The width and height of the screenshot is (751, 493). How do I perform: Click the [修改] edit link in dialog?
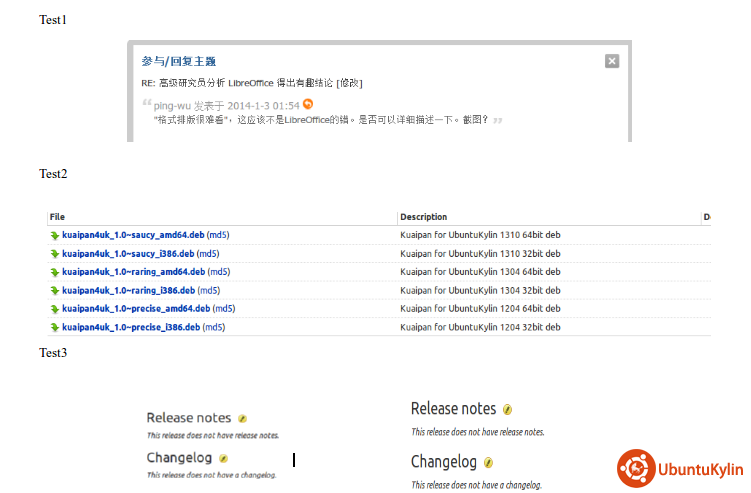click(349, 83)
